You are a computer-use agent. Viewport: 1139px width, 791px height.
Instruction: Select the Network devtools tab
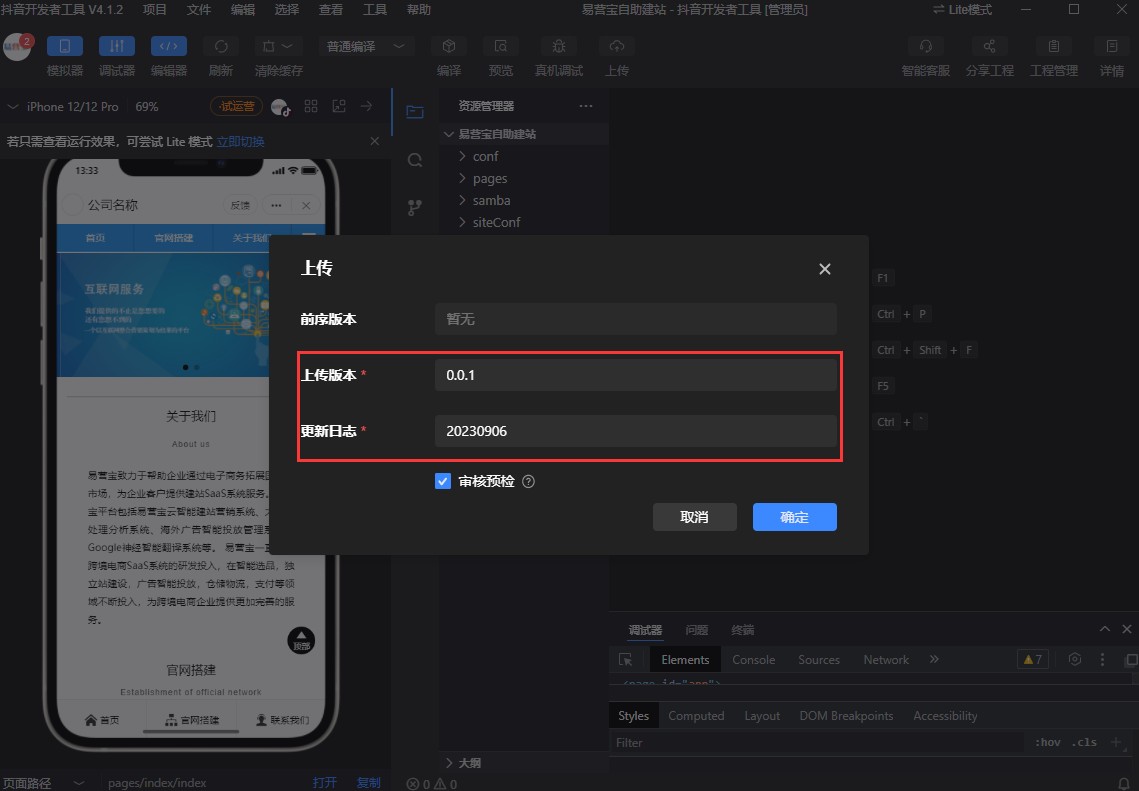[885, 660]
